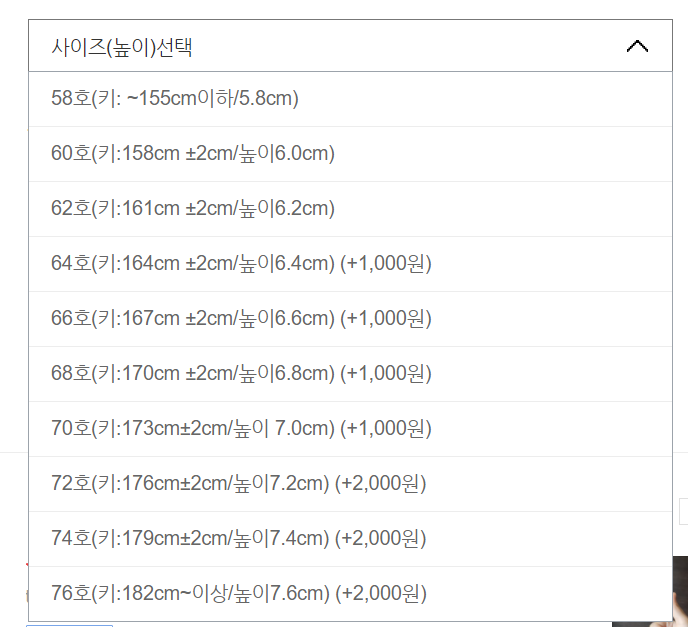The height and width of the screenshot is (627, 688).
Task: Choose the option with 6.0cm height
Action: click(193, 154)
